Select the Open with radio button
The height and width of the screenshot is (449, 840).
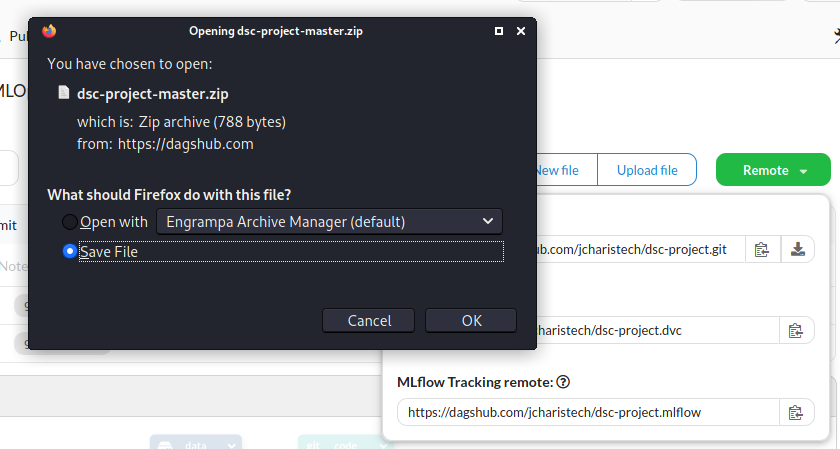tap(70, 222)
